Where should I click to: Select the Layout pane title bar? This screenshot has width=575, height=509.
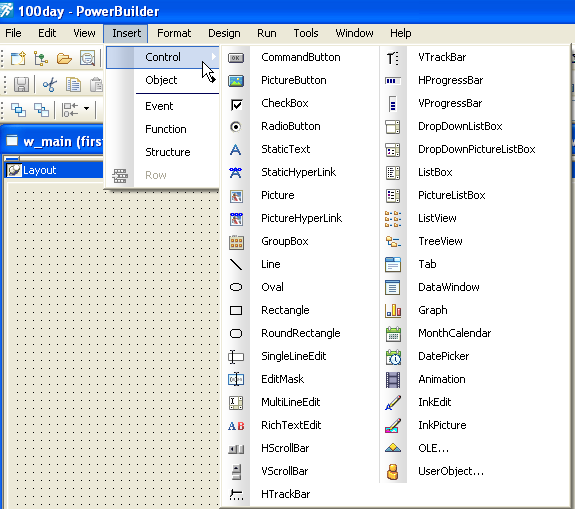pyautogui.click(x=54, y=170)
